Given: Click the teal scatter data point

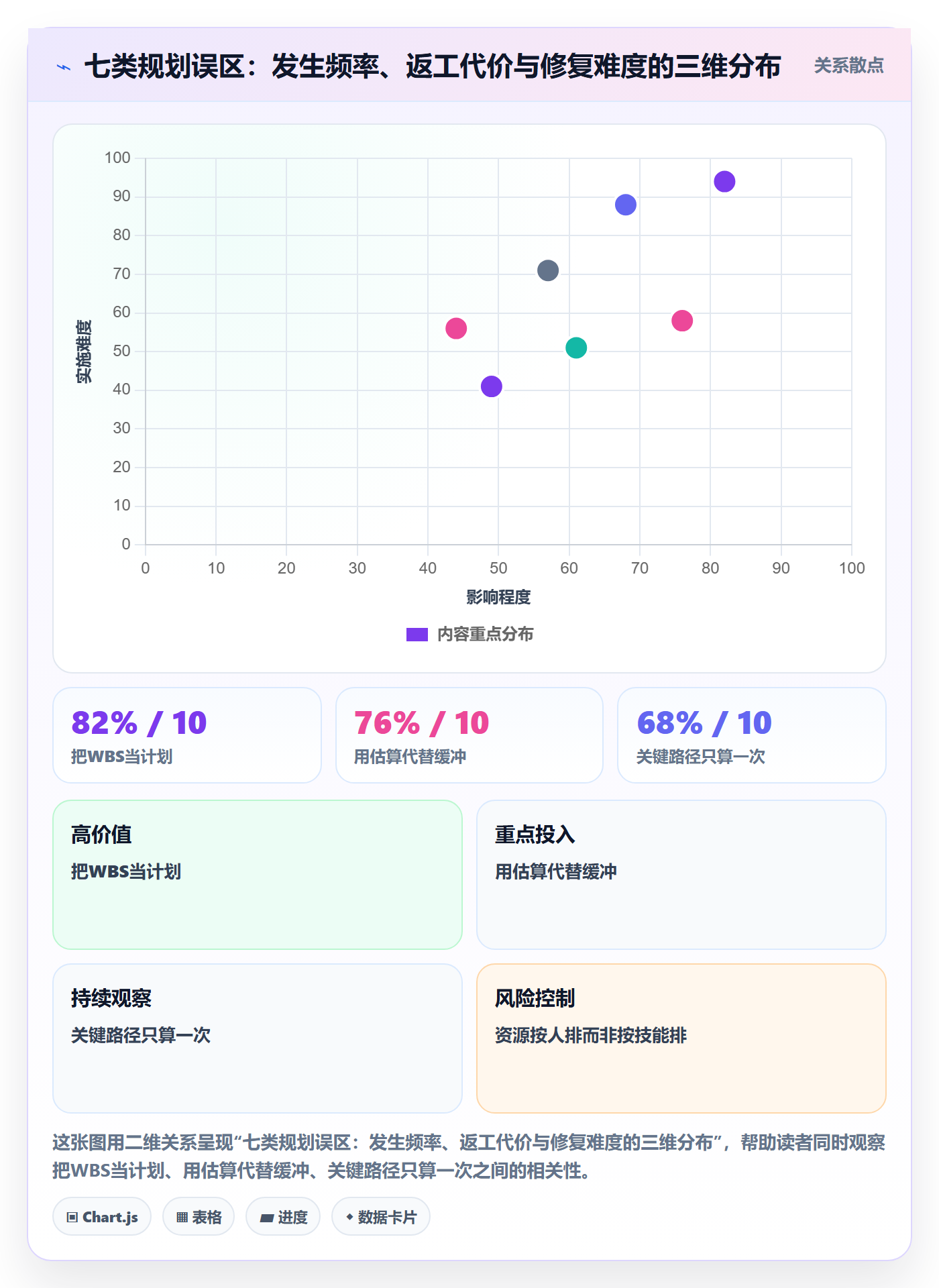Looking at the screenshot, I should [x=576, y=347].
